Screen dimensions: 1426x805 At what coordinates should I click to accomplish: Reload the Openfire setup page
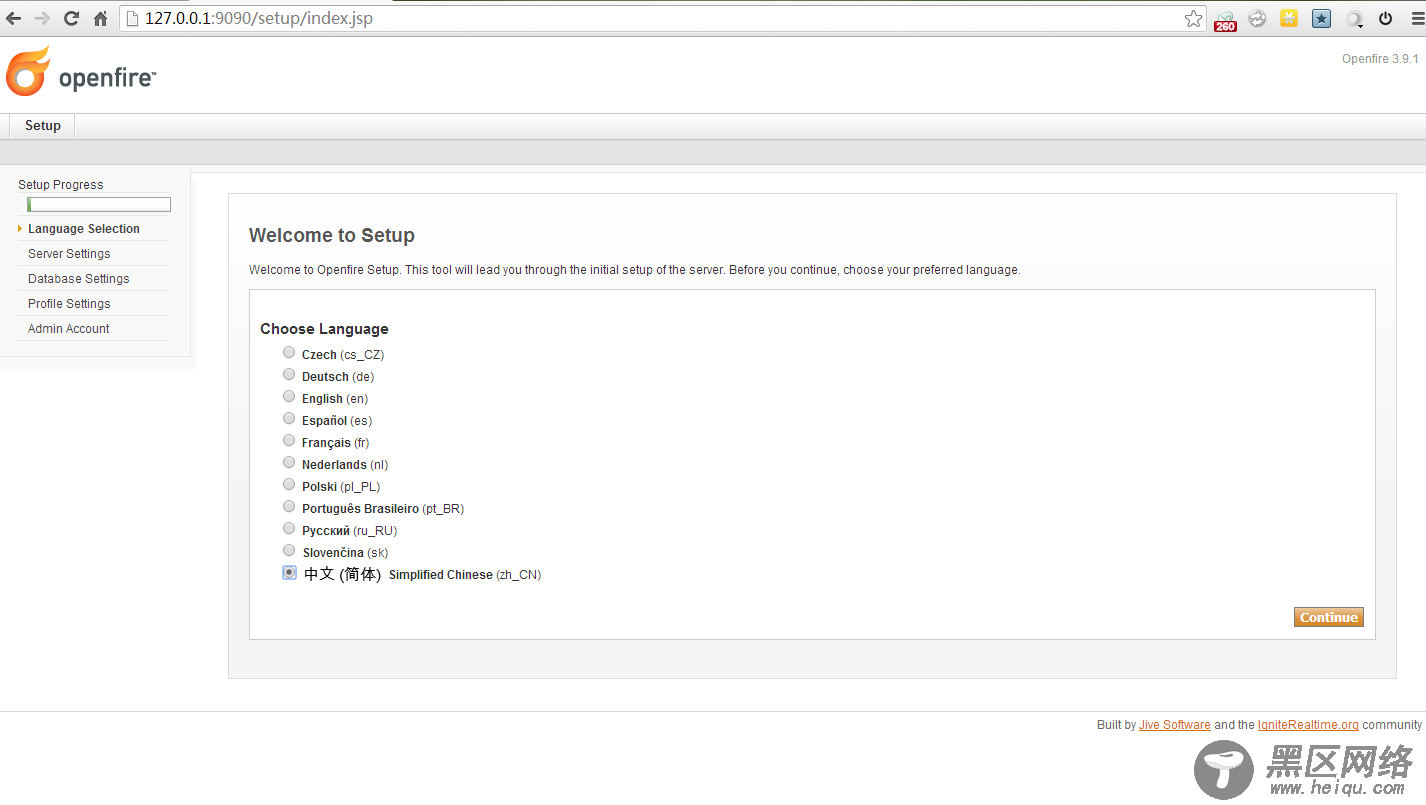[71, 18]
